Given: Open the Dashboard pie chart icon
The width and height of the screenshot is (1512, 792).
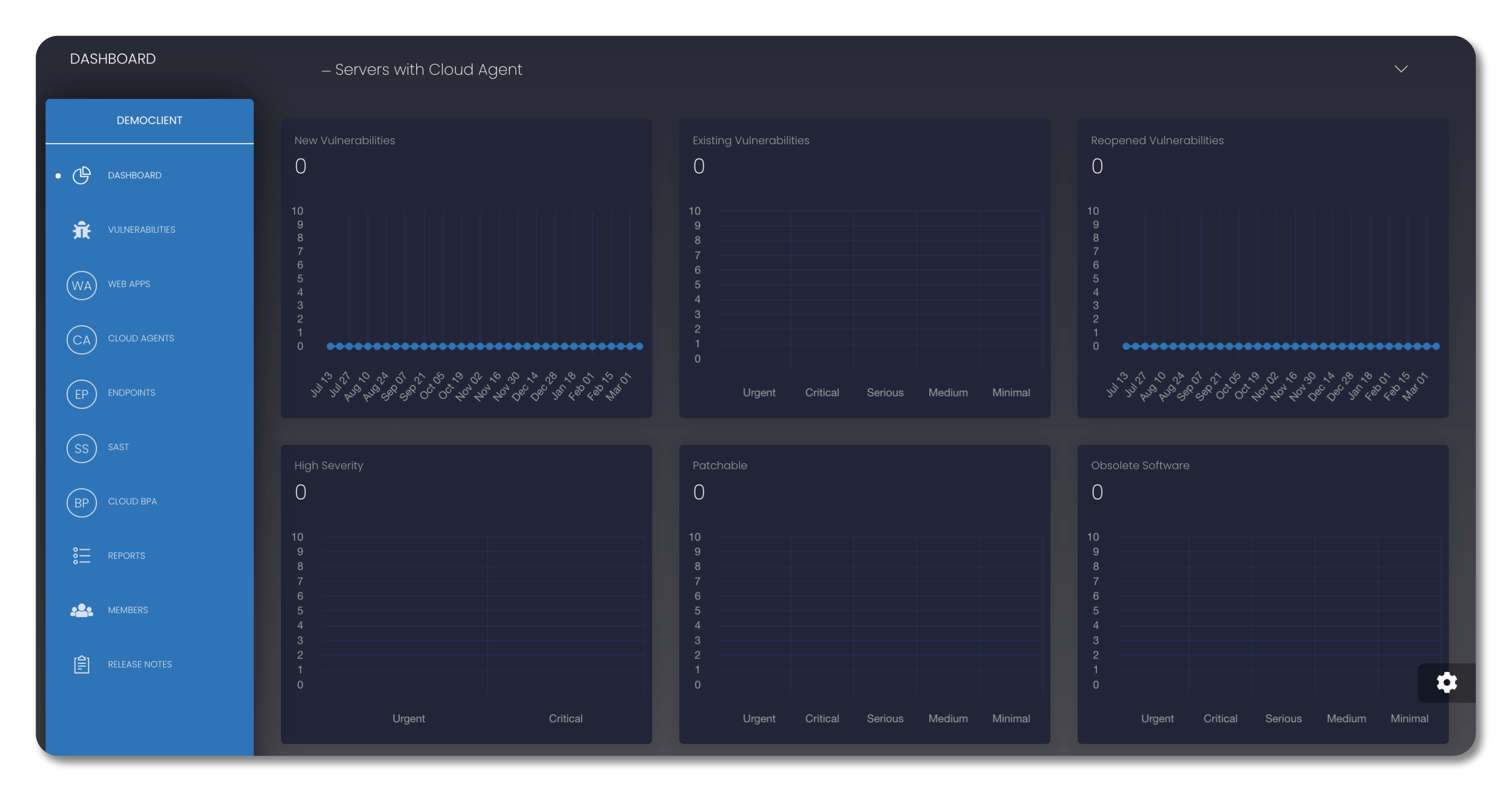Looking at the screenshot, I should pos(82,175).
